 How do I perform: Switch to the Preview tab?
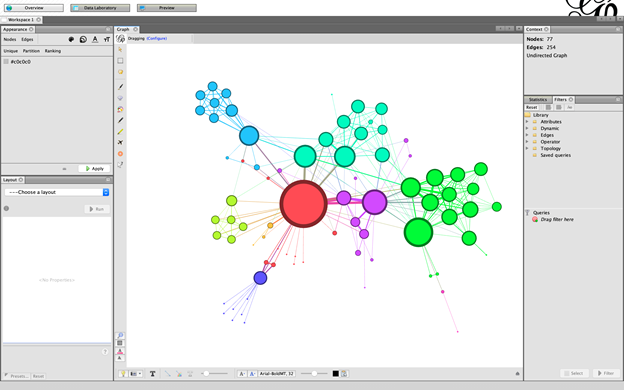(167, 8)
